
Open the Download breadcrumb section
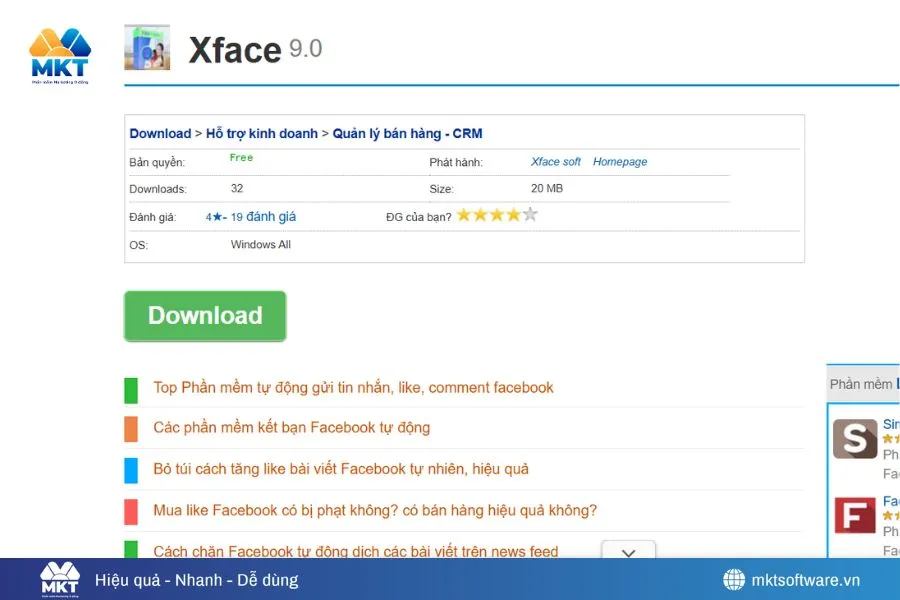pyautogui.click(x=160, y=133)
